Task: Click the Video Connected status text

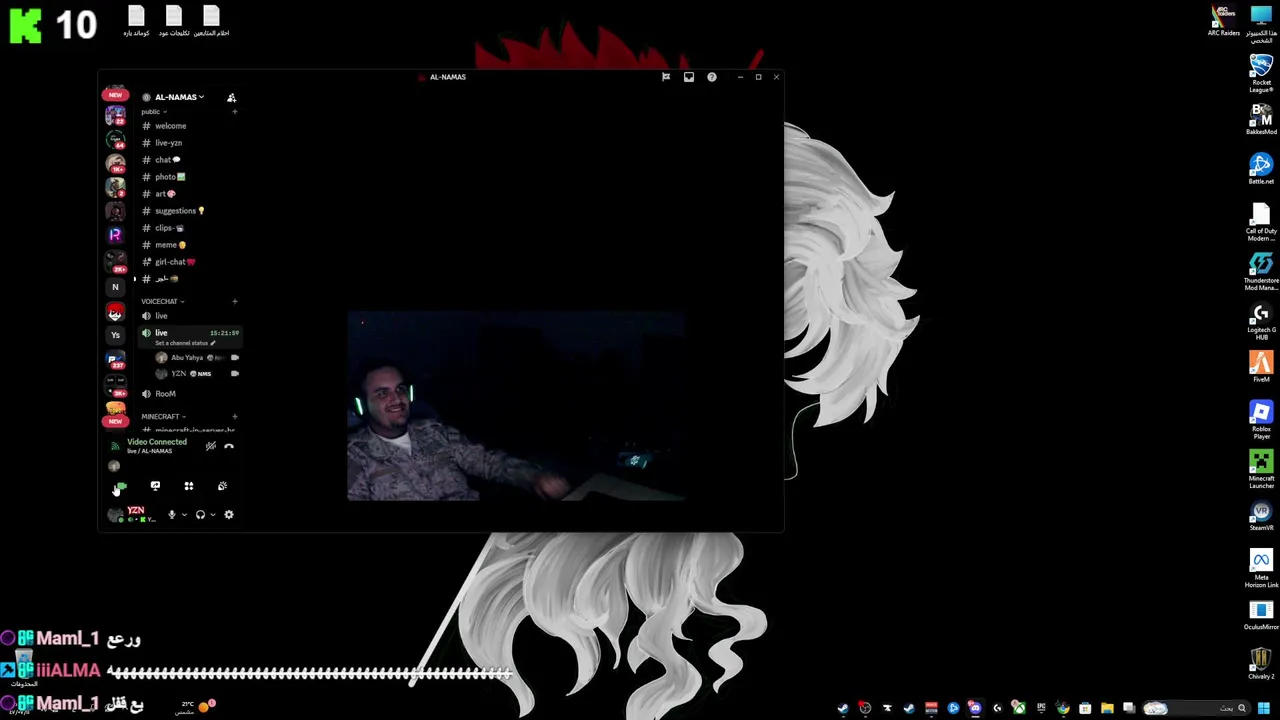Action: pos(156,442)
